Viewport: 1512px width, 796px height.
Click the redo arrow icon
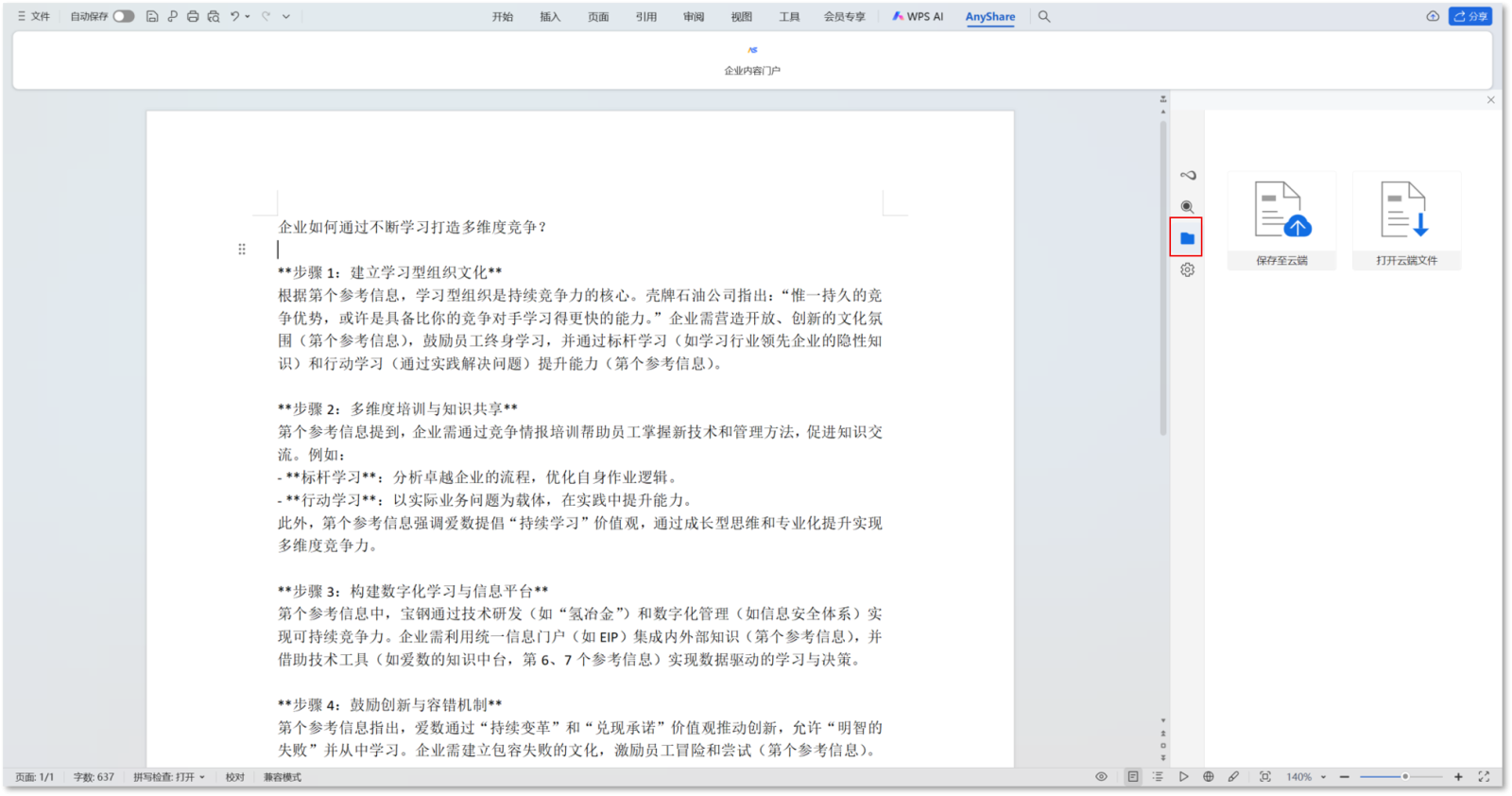[266, 16]
